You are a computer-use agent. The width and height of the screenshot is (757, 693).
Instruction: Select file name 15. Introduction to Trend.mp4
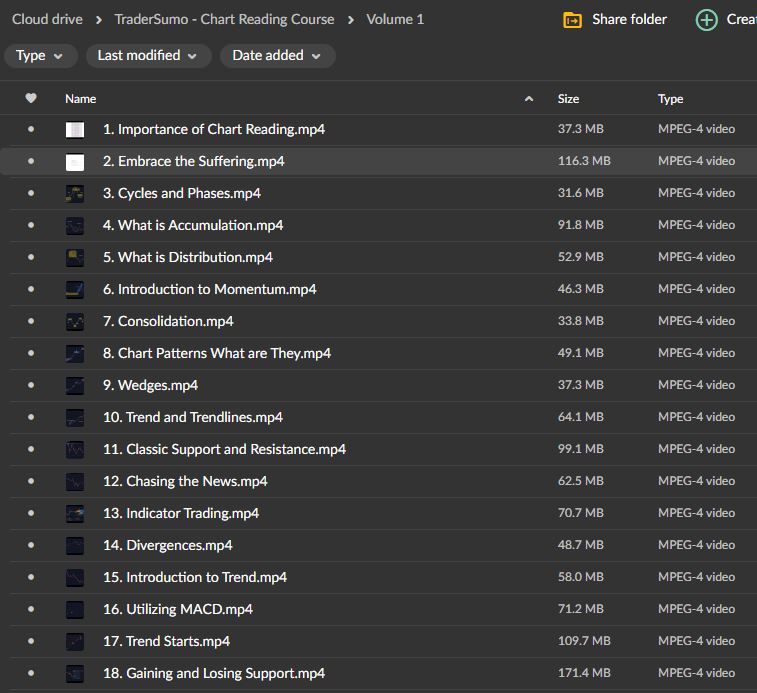click(195, 577)
